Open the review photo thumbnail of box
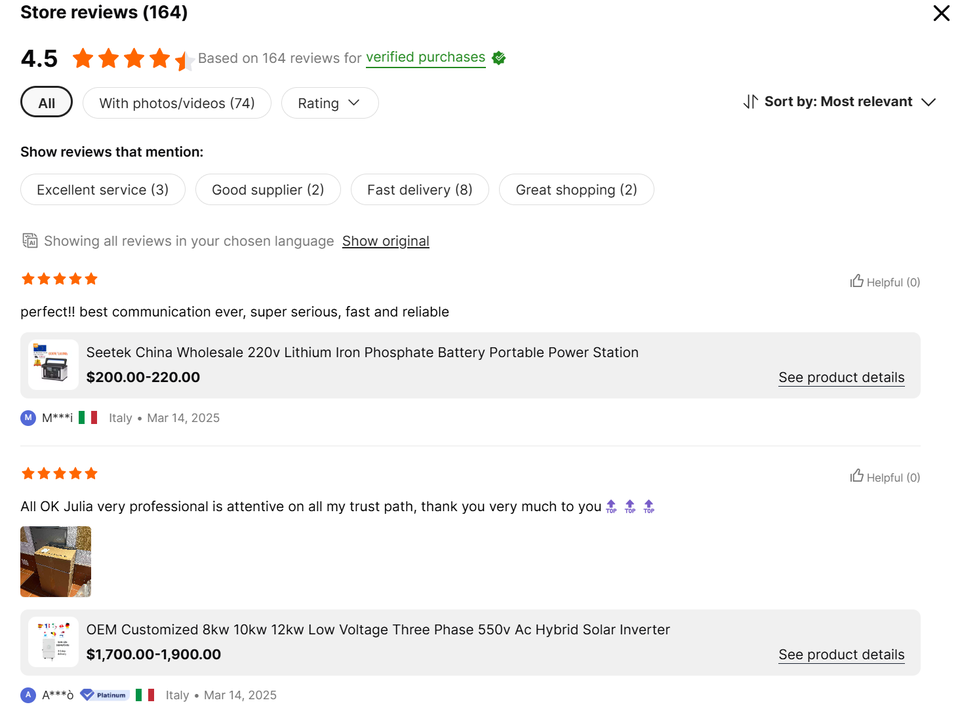This screenshot has width=960, height=713. tap(56, 562)
